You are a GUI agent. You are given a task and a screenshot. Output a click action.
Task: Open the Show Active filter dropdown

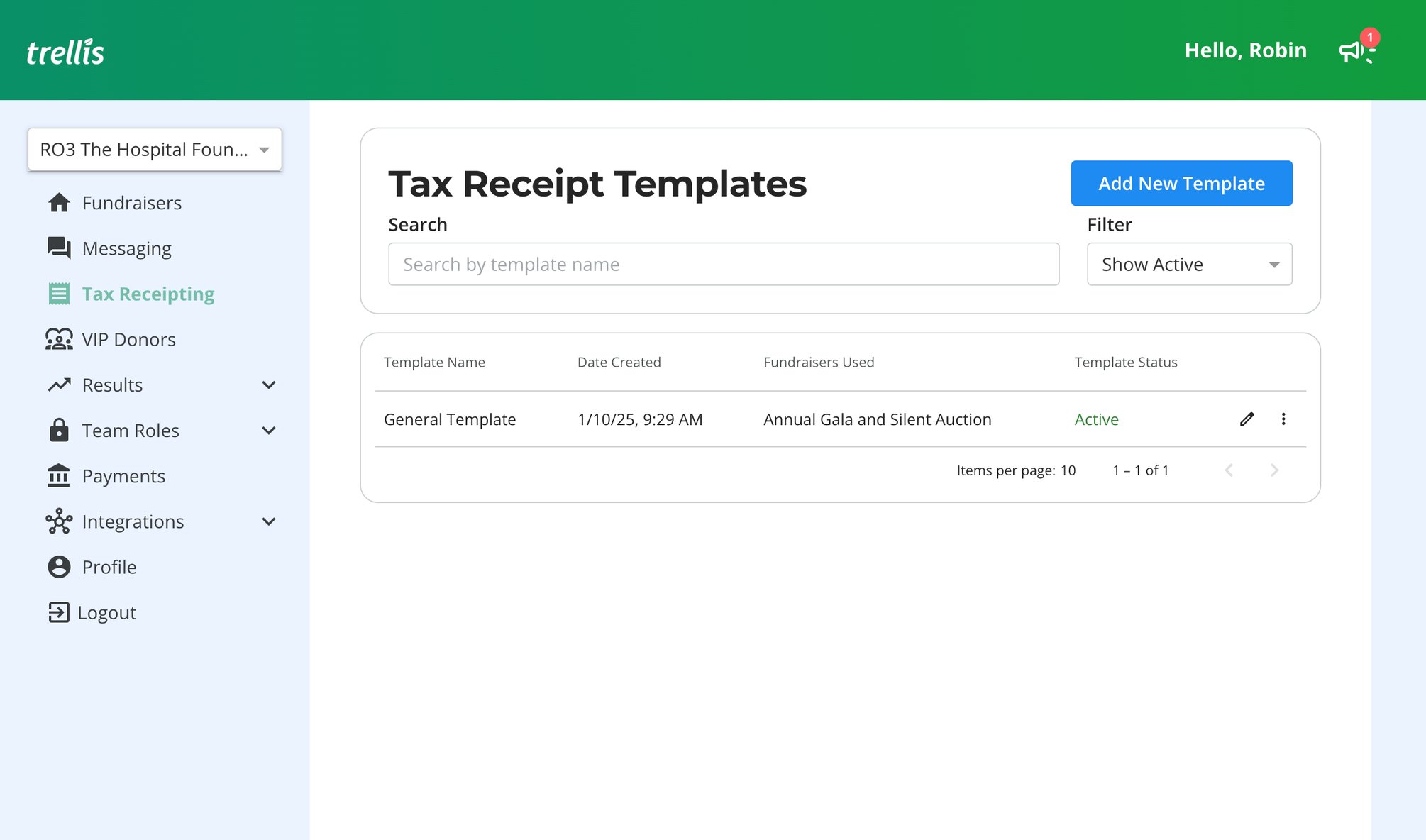coord(1189,264)
